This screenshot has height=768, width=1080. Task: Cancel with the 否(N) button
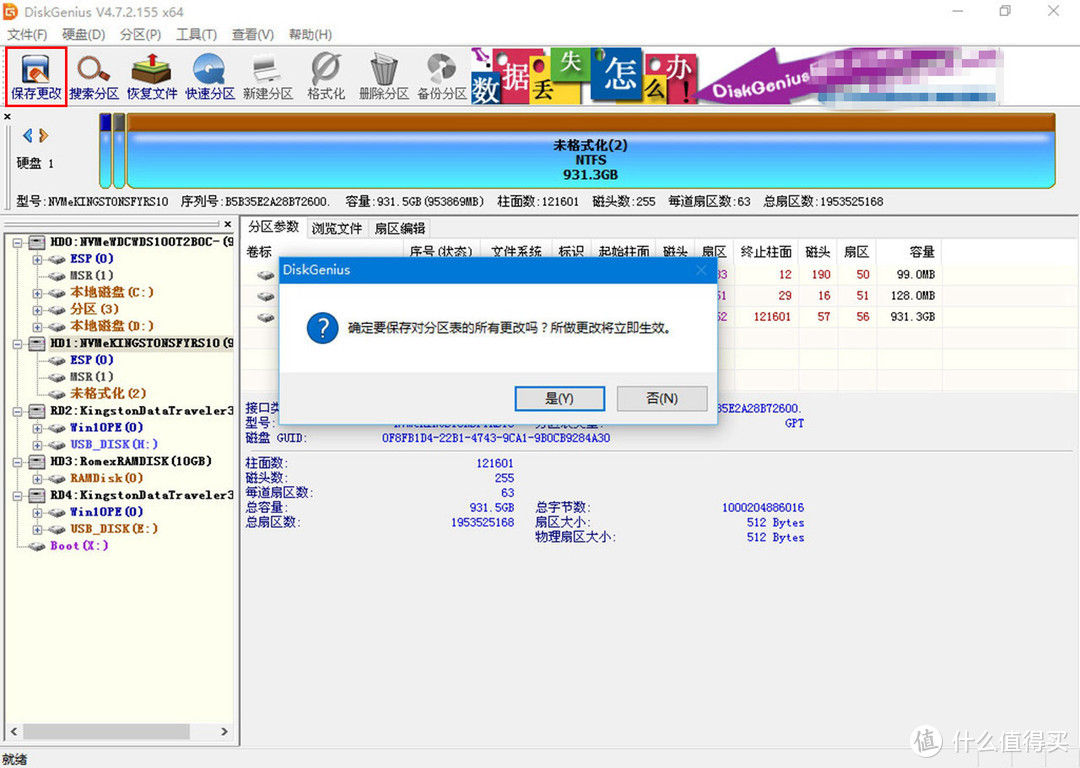tap(662, 398)
